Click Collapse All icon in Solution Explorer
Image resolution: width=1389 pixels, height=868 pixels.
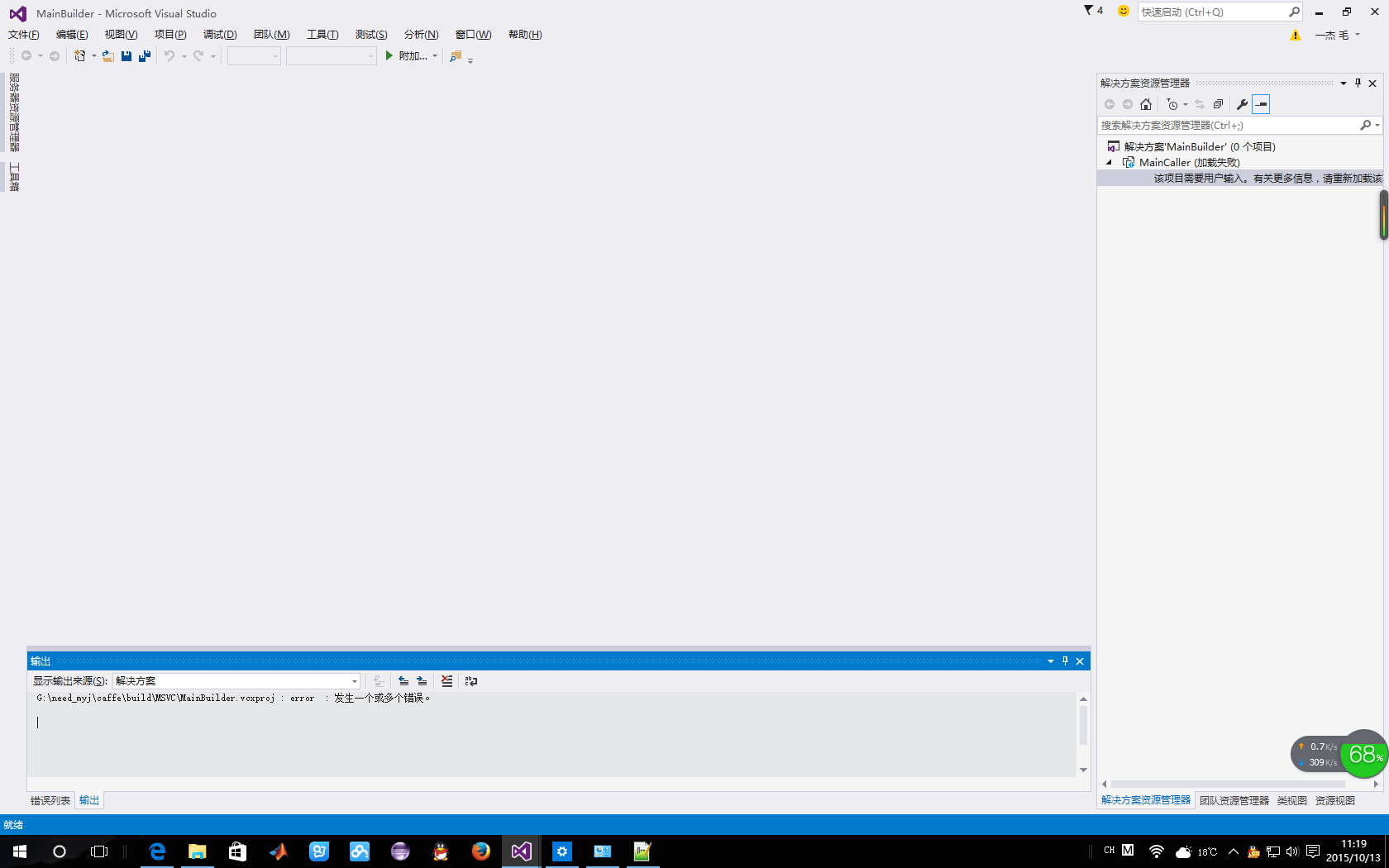click(x=1219, y=104)
